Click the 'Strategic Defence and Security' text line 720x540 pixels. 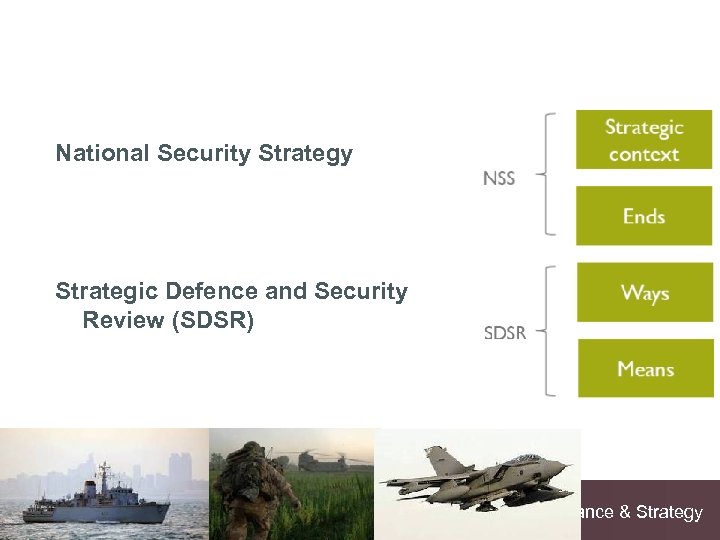click(232, 292)
